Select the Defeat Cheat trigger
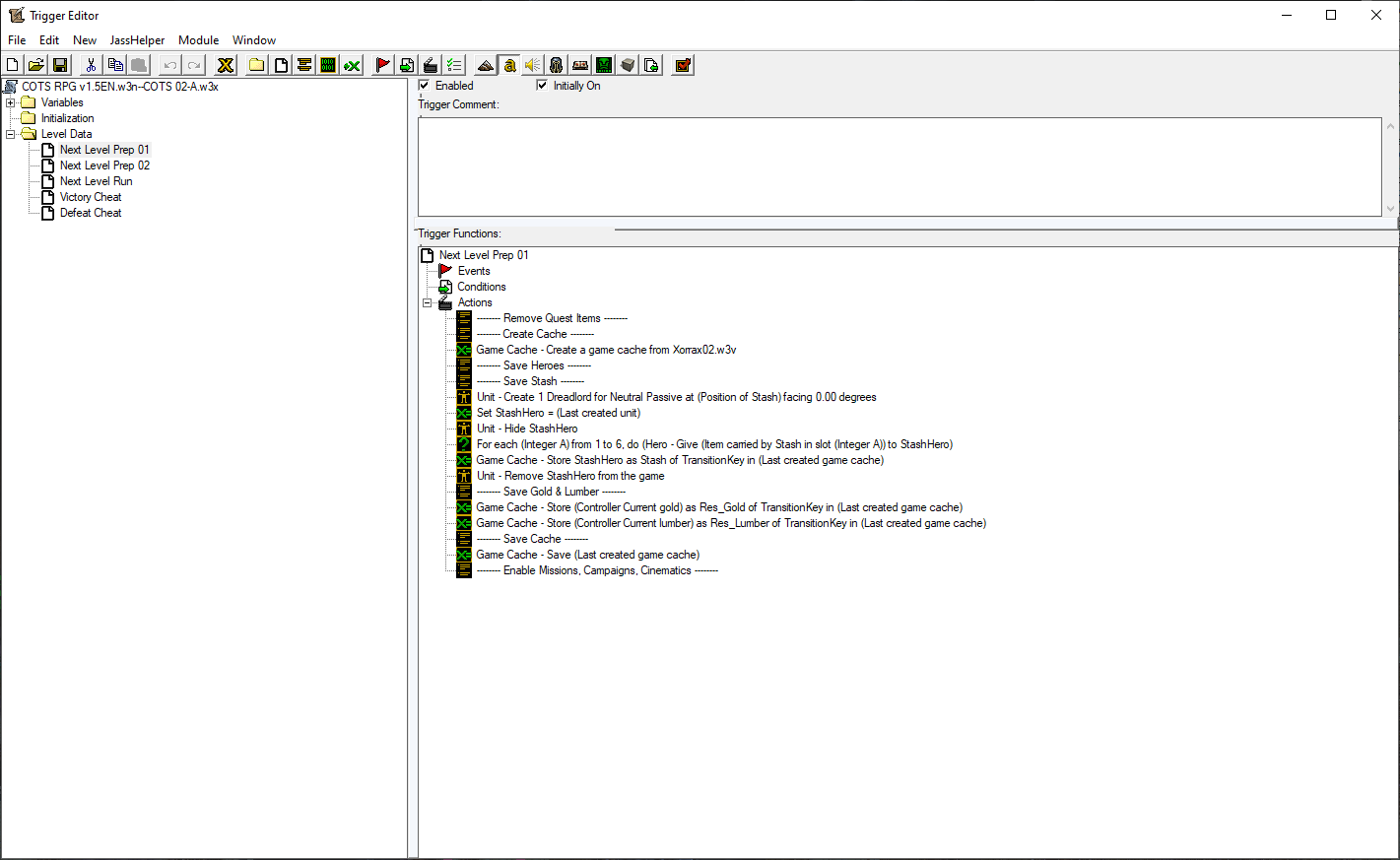The width and height of the screenshot is (1400, 860). click(91, 213)
